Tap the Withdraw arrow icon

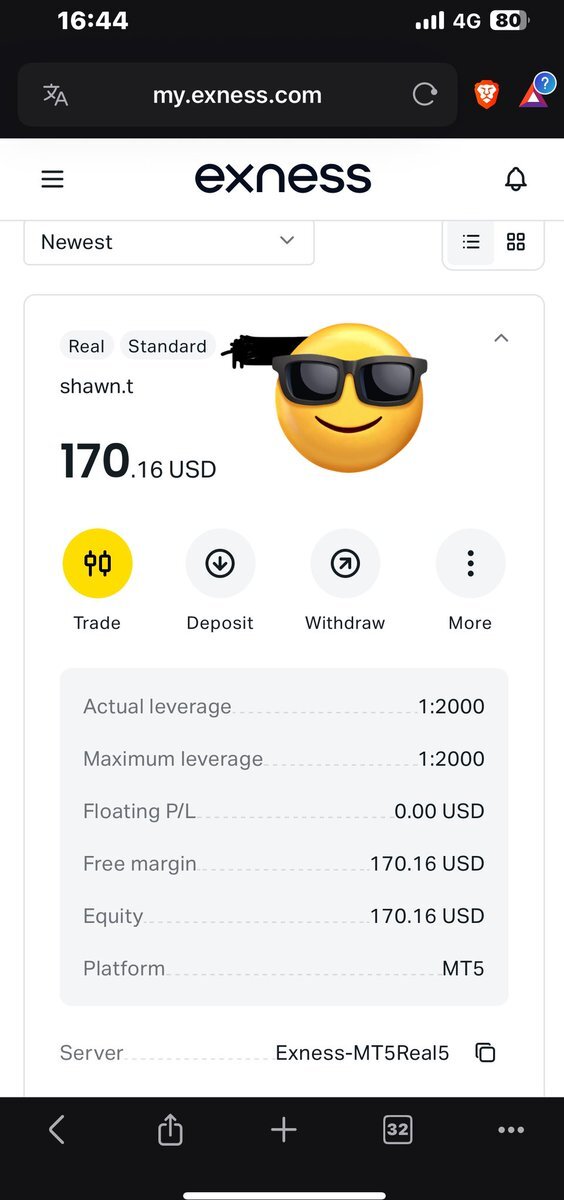point(345,564)
